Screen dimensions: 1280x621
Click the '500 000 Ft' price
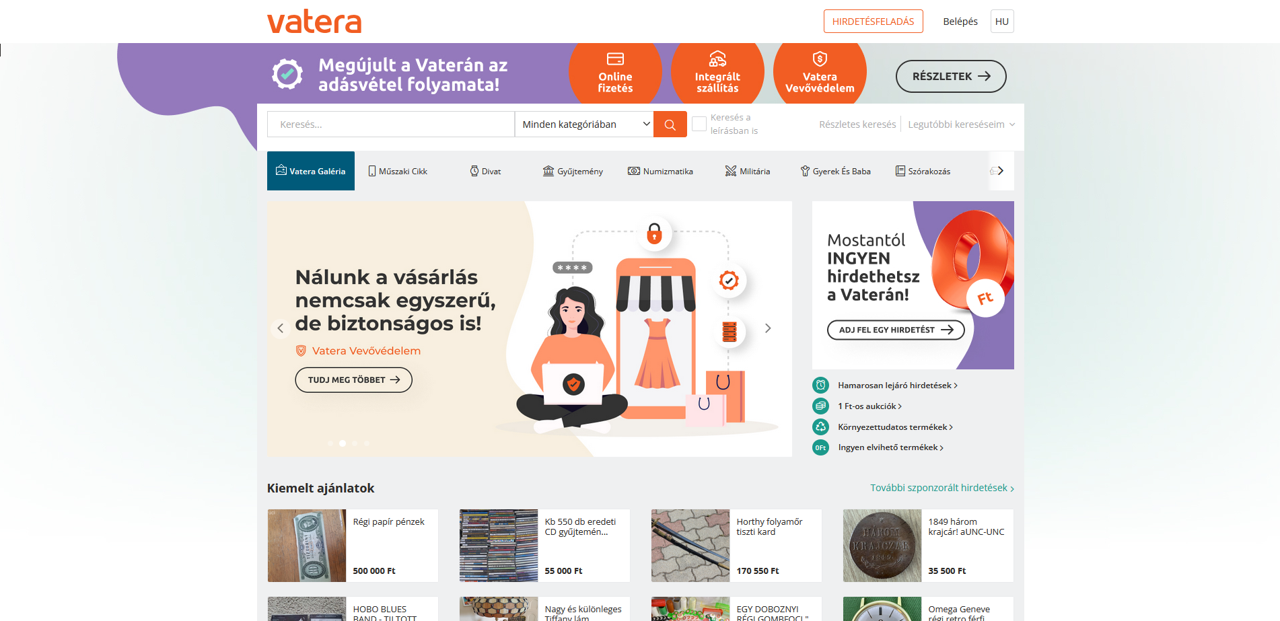click(x=374, y=571)
